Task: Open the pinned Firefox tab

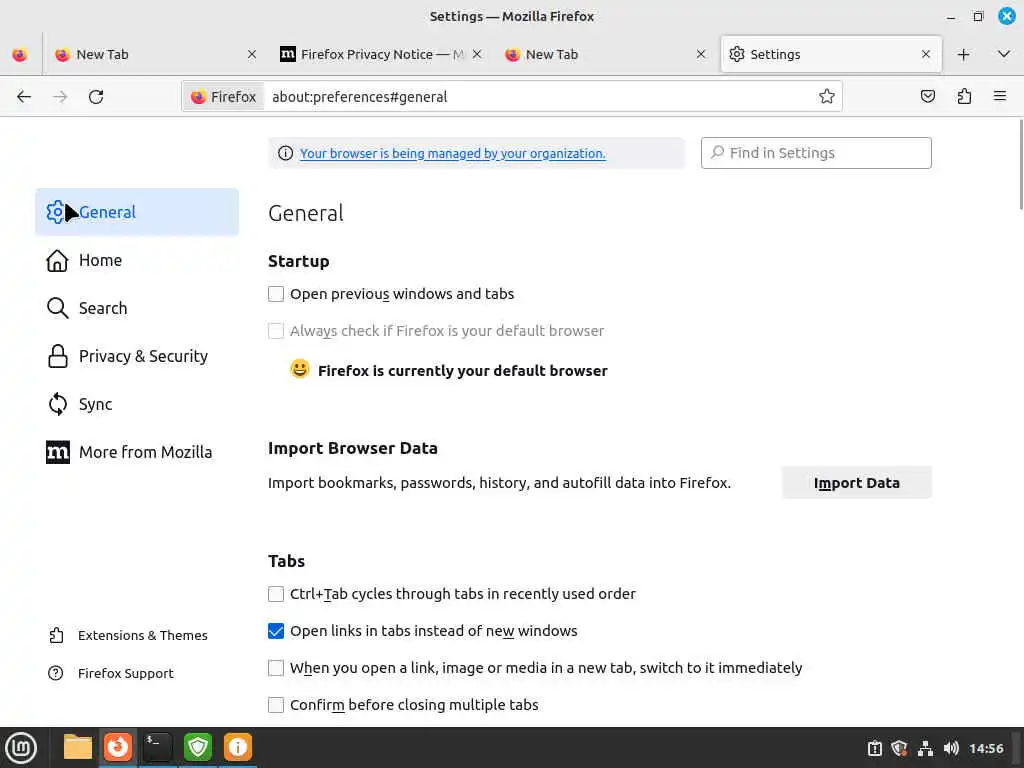Action: click(20, 54)
